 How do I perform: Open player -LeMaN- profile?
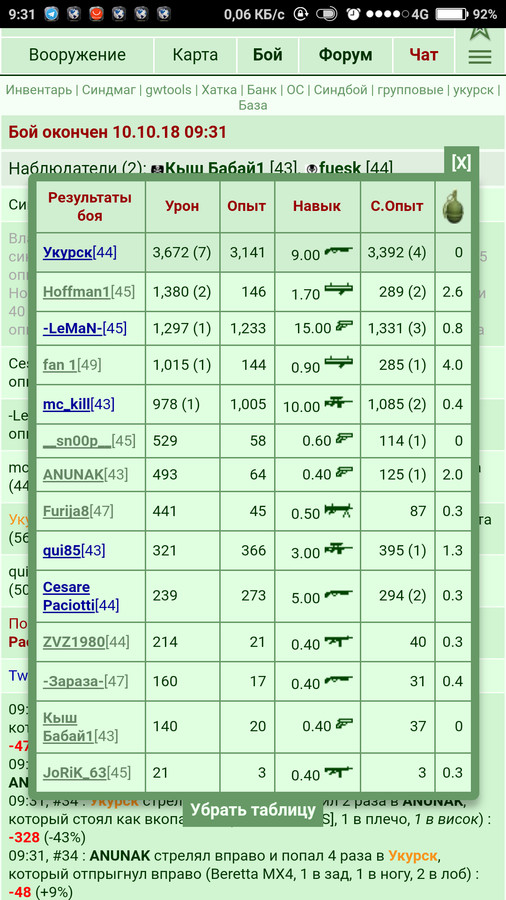(x=72, y=328)
